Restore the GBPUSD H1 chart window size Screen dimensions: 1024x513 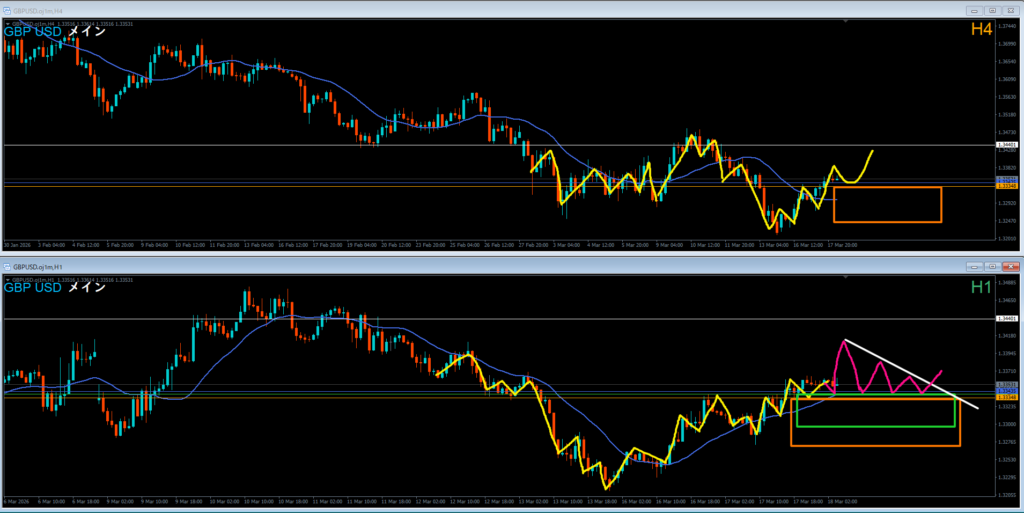click(993, 267)
